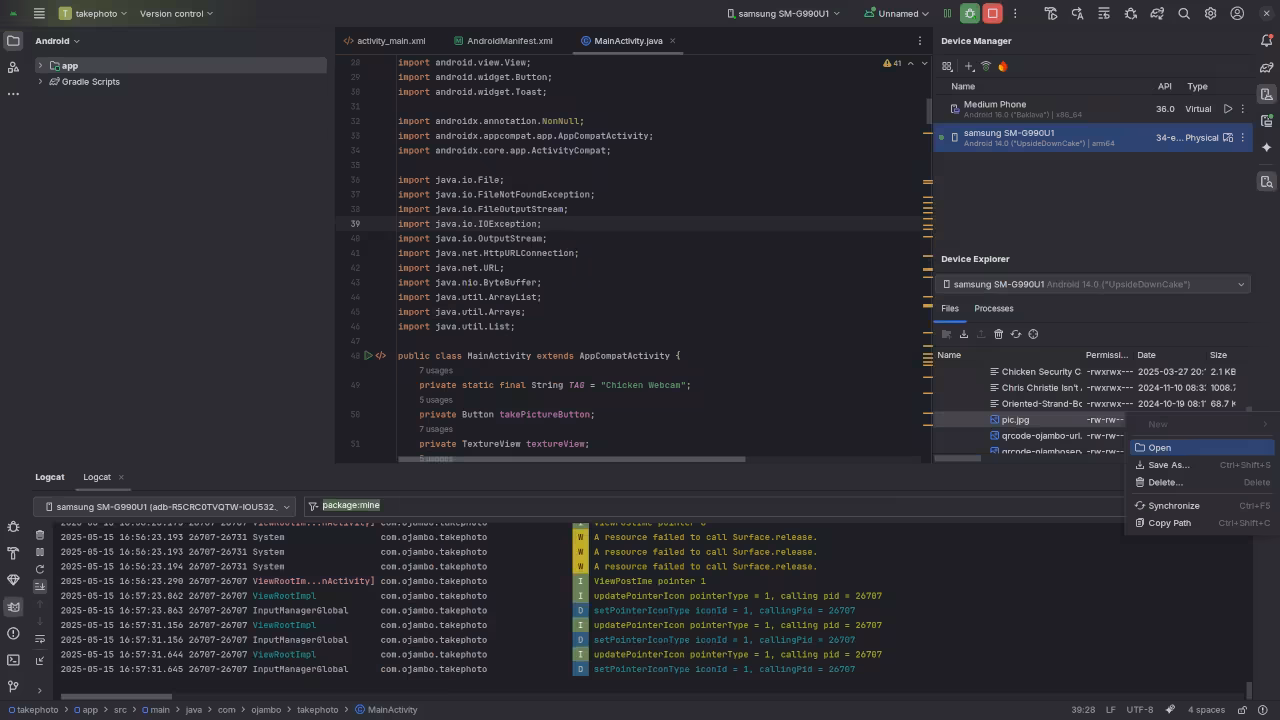Viewport: 1280px width, 720px height.
Task: Open Android project view dropdown
Action: pos(57,41)
